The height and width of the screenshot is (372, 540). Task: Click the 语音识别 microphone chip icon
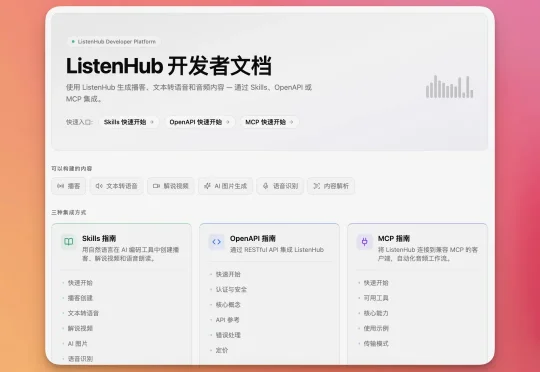pyautogui.click(x=266, y=186)
